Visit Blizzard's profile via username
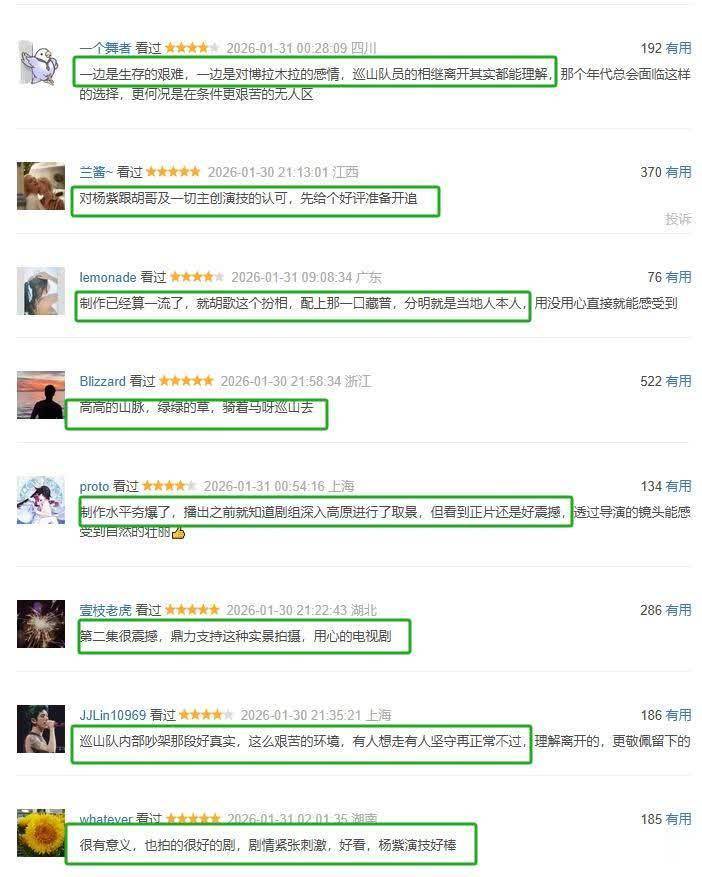702x877 pixels. [x=102, y=381]
